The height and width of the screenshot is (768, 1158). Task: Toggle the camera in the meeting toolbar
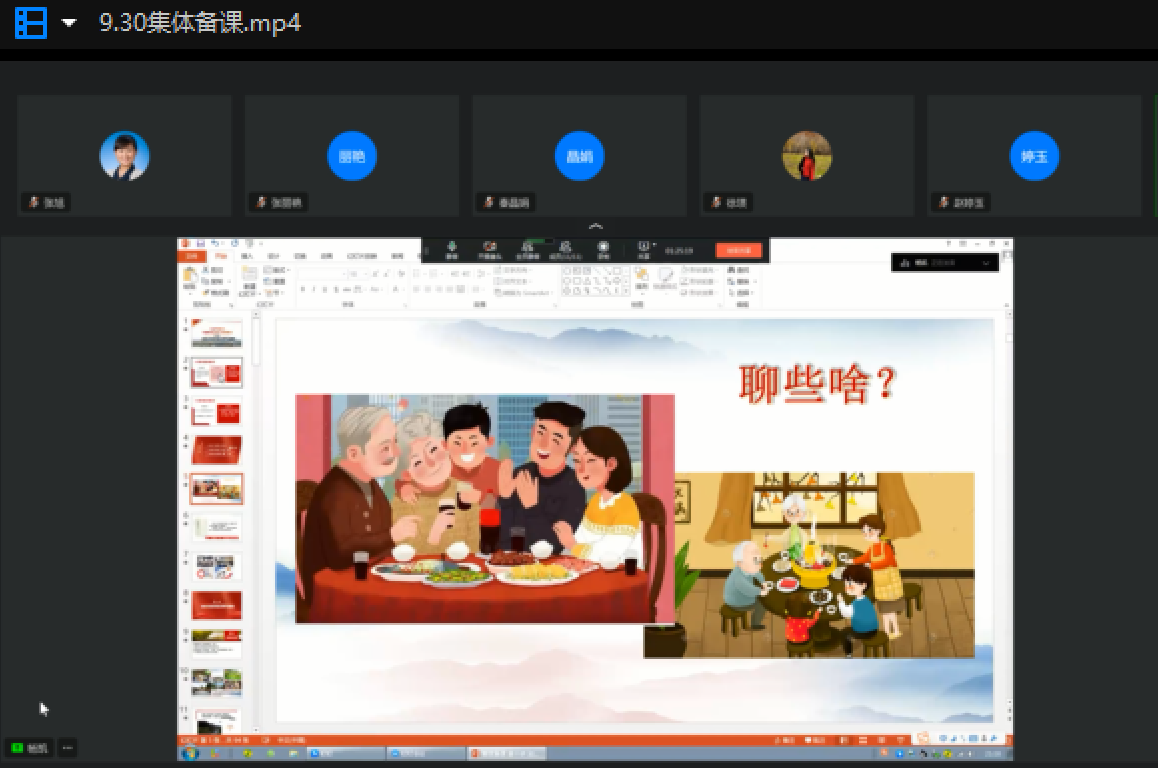490,249
